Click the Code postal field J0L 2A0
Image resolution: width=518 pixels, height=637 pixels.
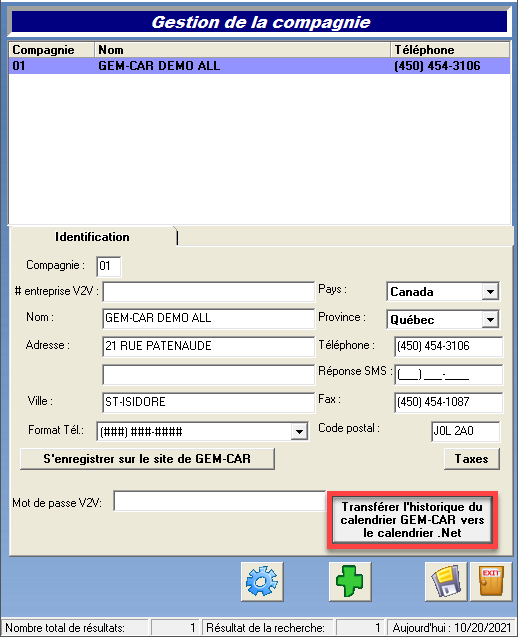tap(466, 431)
